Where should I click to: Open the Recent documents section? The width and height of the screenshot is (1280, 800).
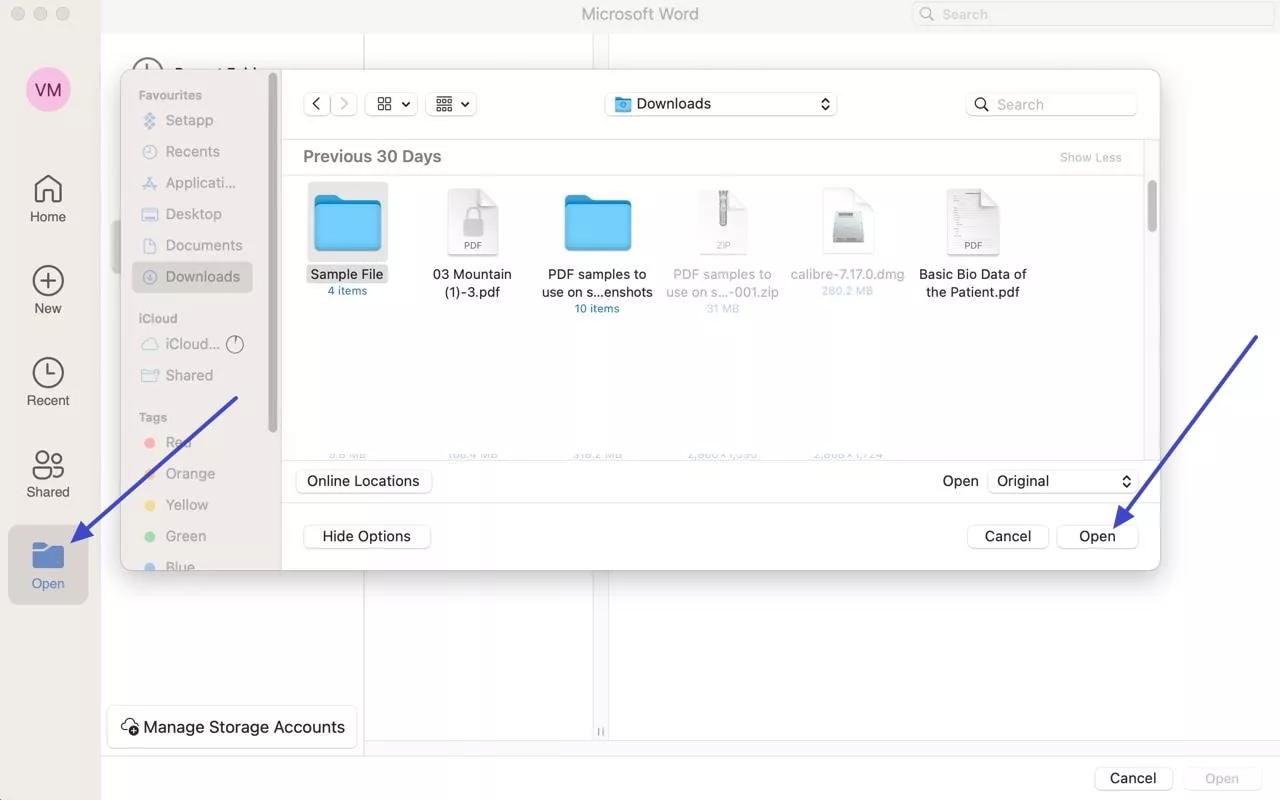[47, 382]
